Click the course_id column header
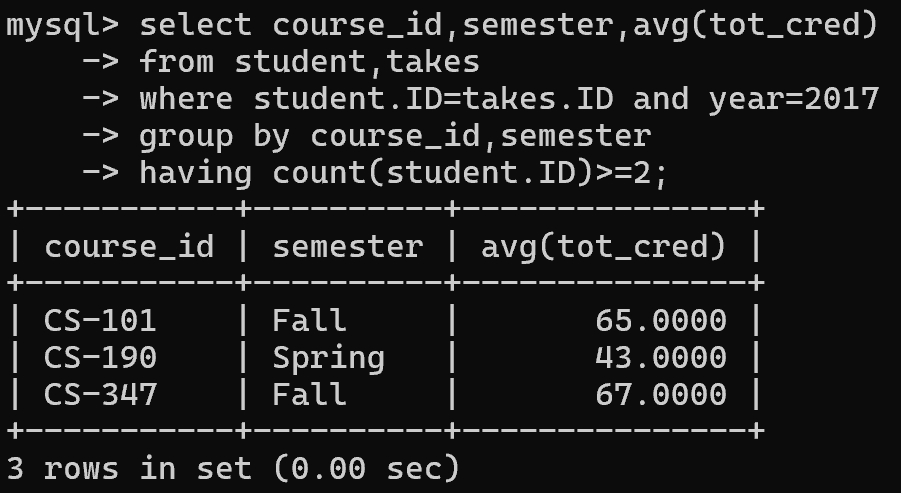 tap(128, 246)
